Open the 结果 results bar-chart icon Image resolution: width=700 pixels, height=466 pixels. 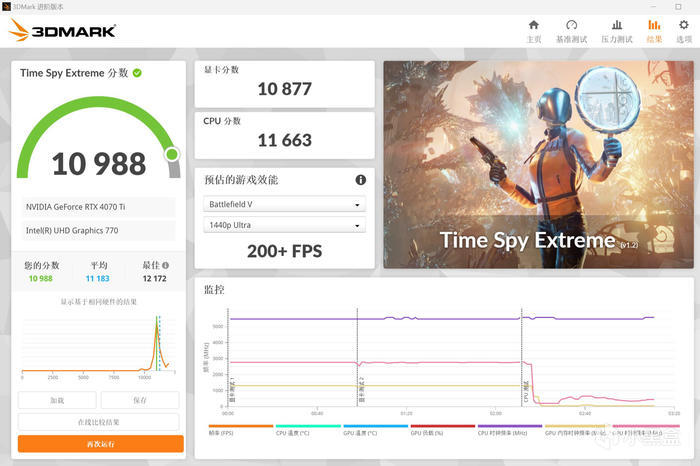(654, 25)
